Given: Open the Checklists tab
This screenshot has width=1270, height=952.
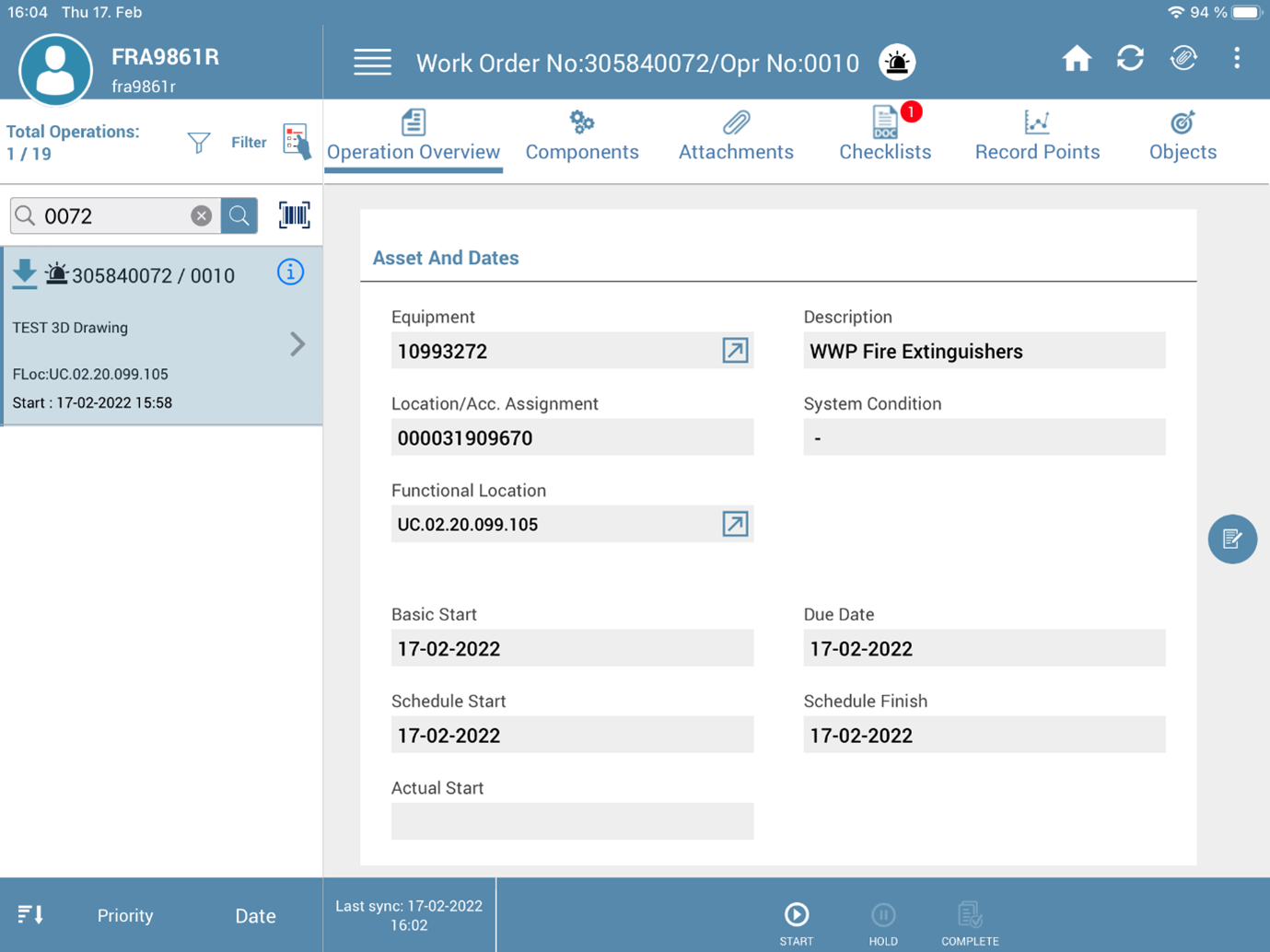Looking at the screenshot, I should coord(884,136).
